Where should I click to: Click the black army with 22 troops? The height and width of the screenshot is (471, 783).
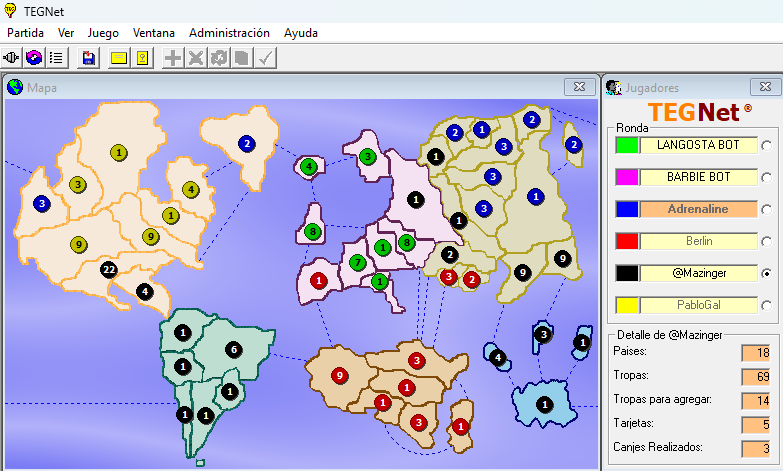coord(109,269)
